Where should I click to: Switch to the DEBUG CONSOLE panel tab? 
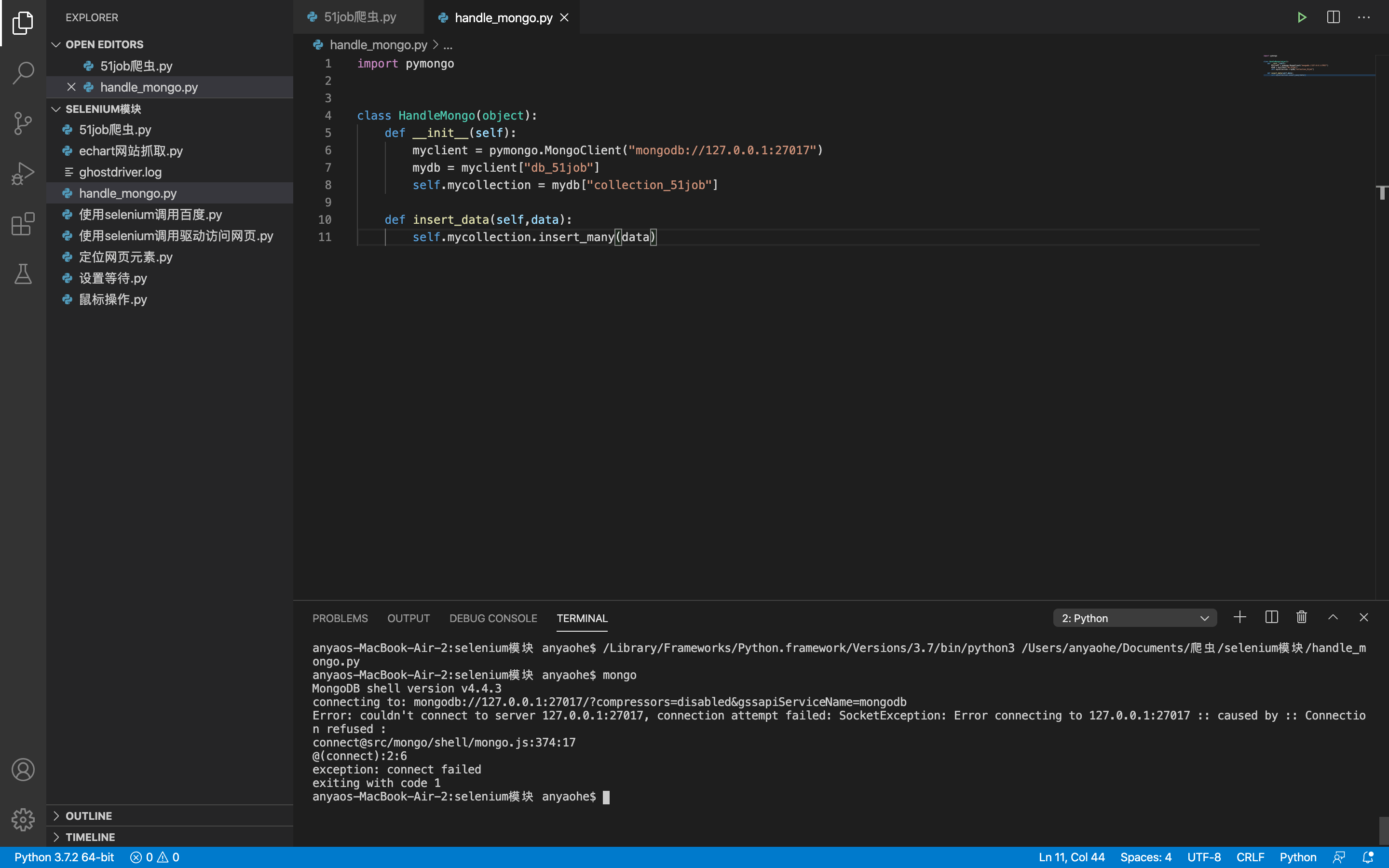click(493, 618)
